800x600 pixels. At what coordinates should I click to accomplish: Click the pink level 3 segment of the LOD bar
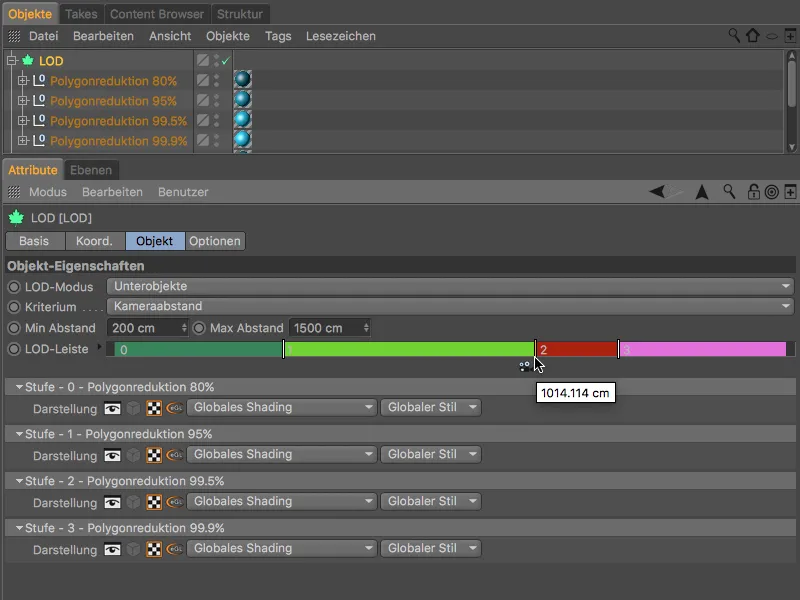pos(703,349)
